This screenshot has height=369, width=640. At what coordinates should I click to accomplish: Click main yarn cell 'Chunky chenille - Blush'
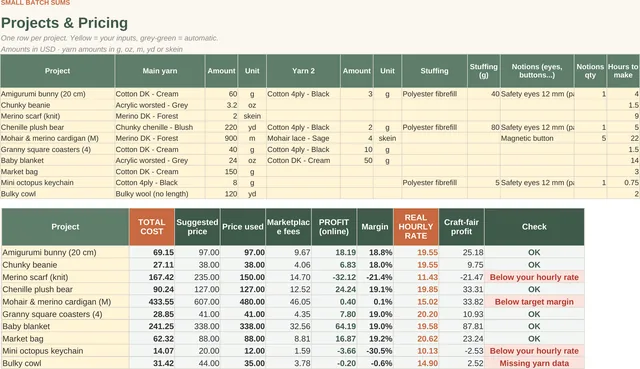(160, 127)
